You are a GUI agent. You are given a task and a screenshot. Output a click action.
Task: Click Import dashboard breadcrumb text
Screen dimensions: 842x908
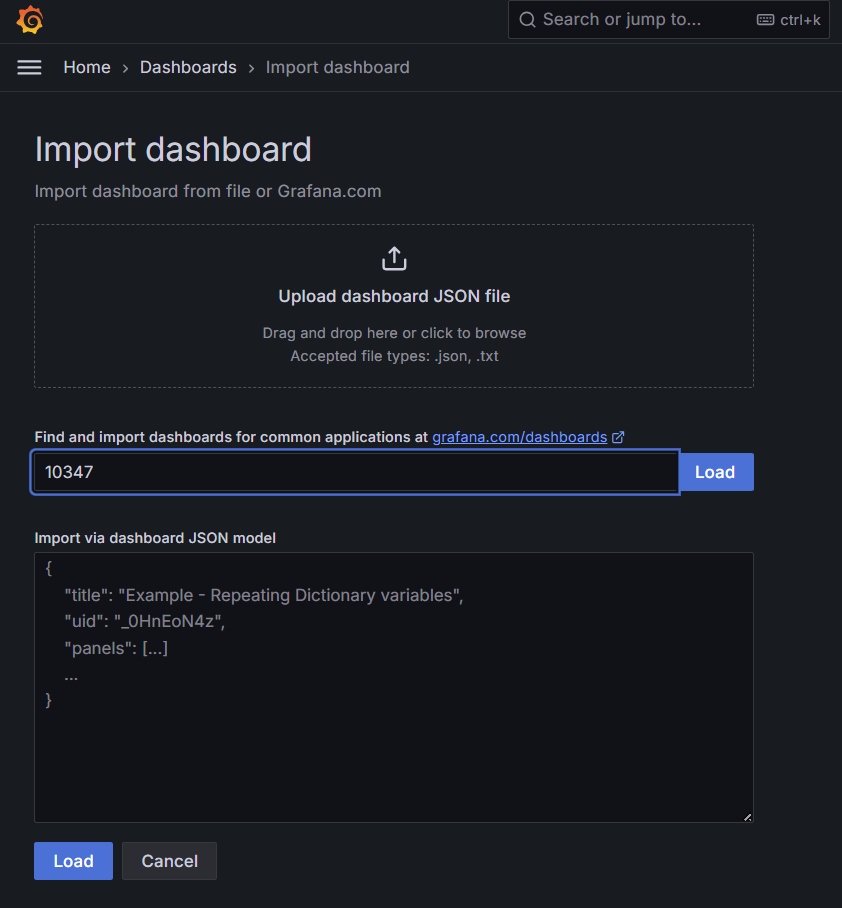click(x=338, y=67)
